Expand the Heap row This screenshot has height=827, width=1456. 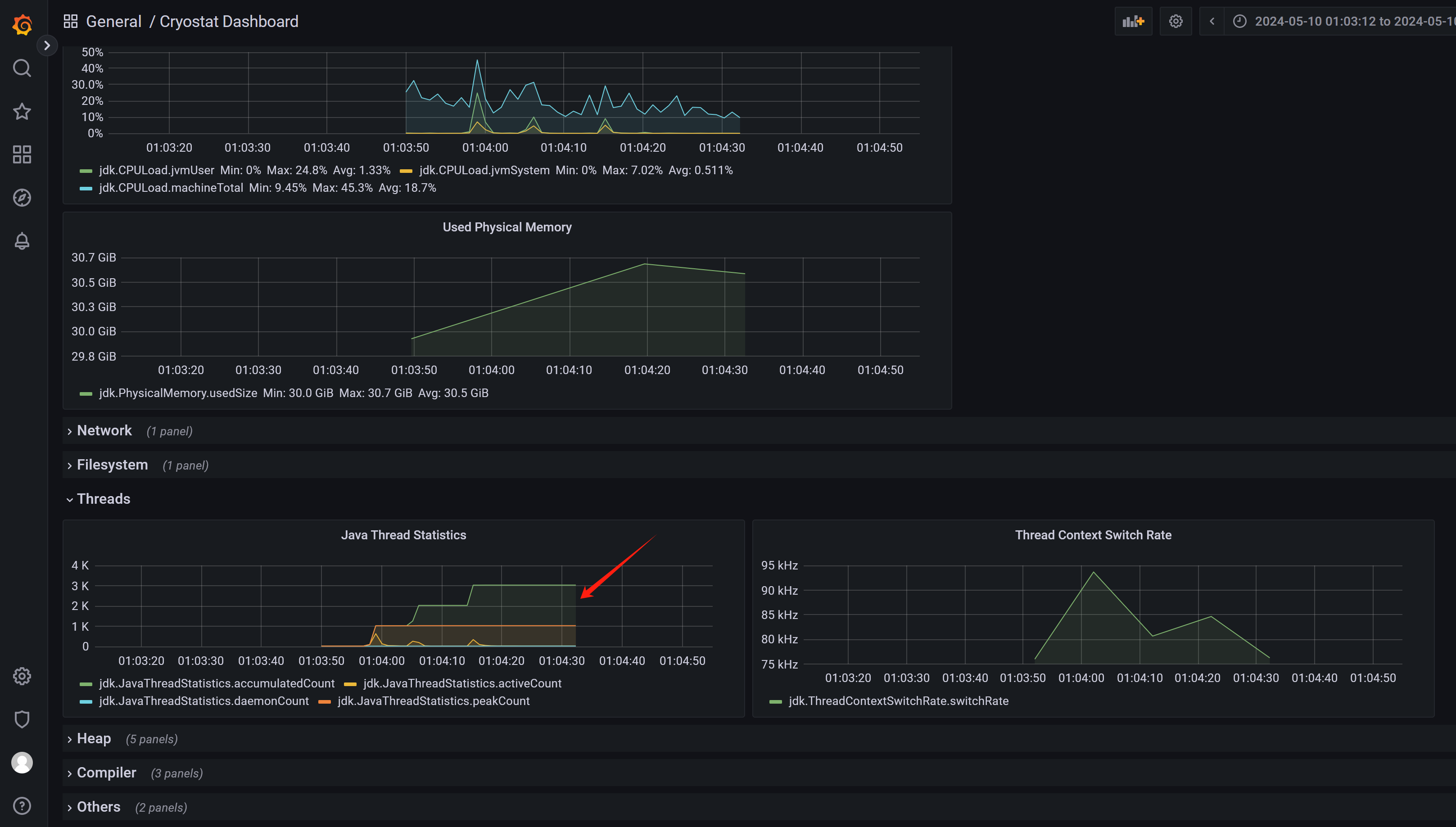tap(94, 738)
